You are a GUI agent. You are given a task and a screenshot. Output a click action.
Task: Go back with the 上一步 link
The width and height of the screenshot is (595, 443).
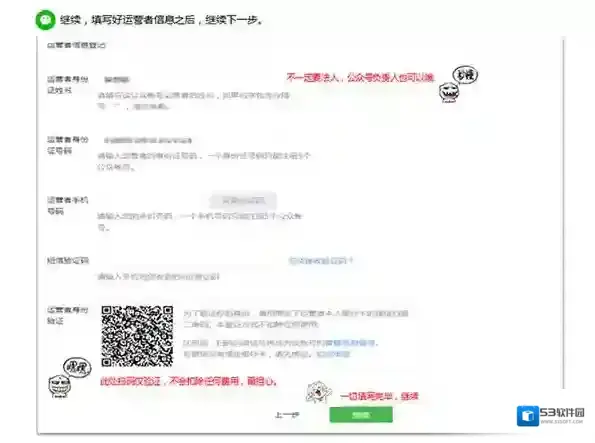(287, 415)
